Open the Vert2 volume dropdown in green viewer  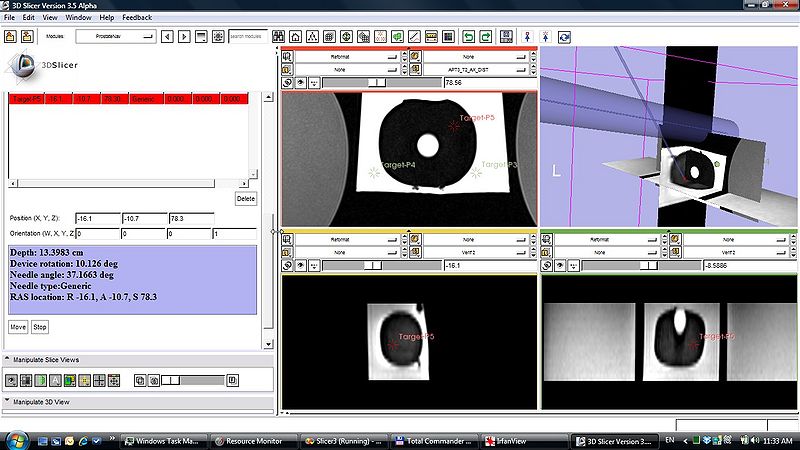click(735, 252)
